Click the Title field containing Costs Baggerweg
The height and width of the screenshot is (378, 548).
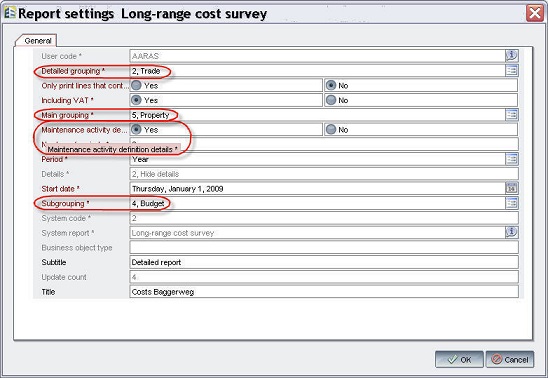tap(324, 292)
